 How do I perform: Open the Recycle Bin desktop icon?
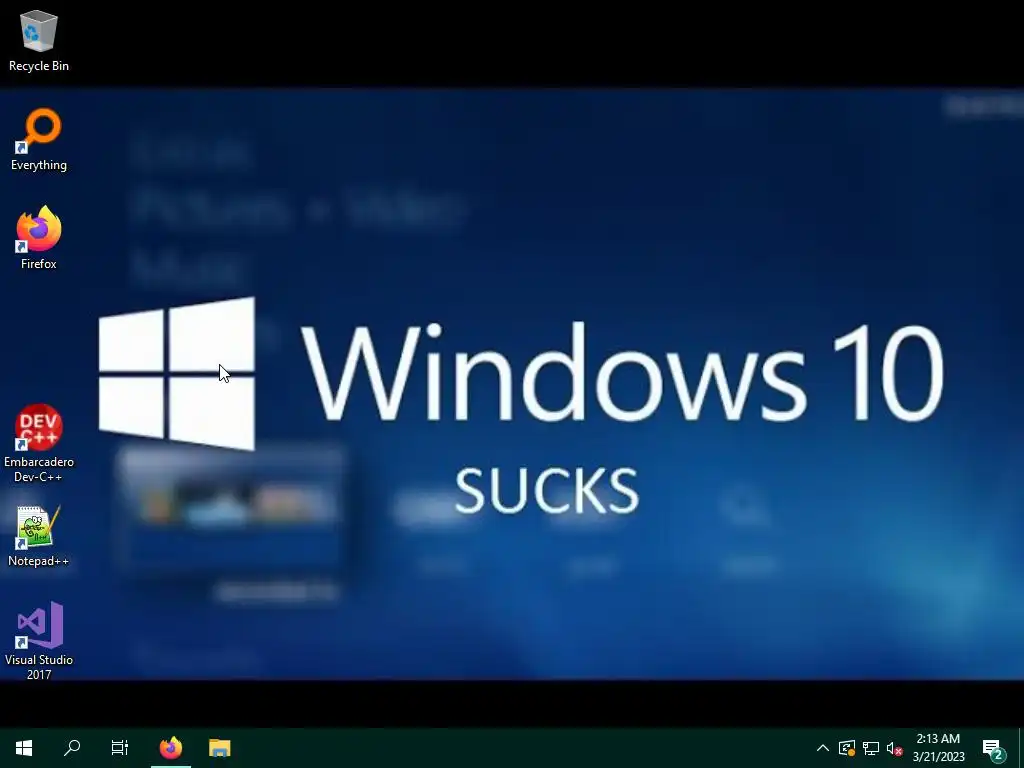pos(39,40)
